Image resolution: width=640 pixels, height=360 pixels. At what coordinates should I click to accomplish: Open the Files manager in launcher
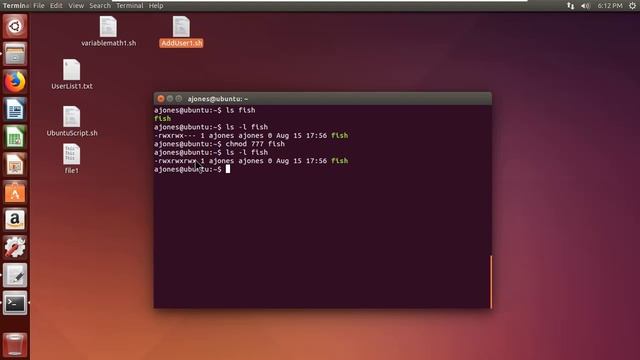(15, 54)
